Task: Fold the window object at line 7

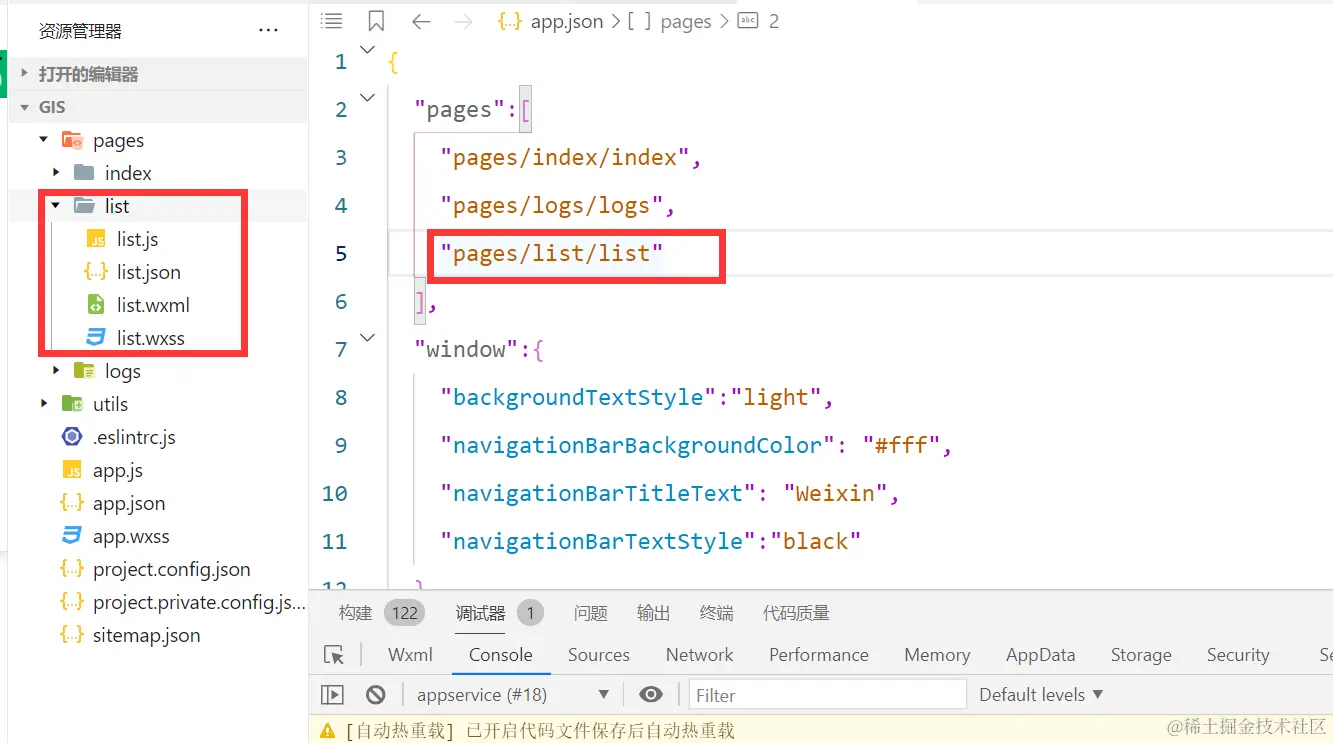Action: coord(367,337)
